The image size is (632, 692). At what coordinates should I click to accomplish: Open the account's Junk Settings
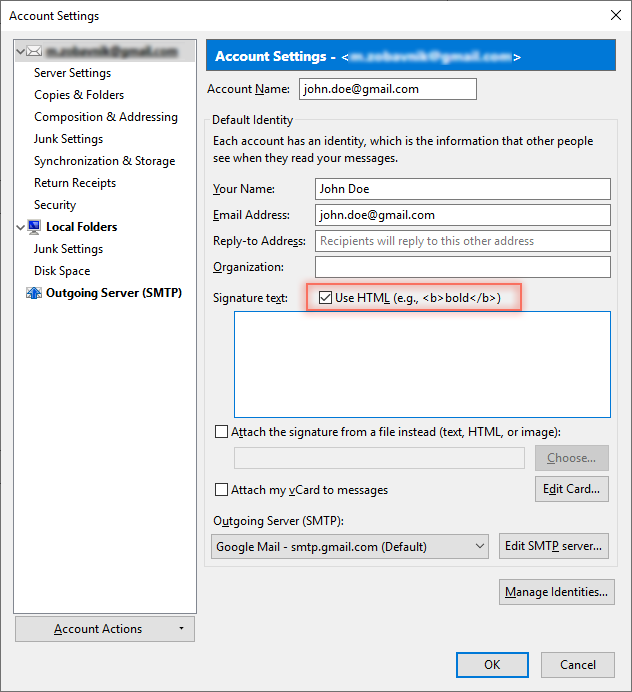(68, 139)
